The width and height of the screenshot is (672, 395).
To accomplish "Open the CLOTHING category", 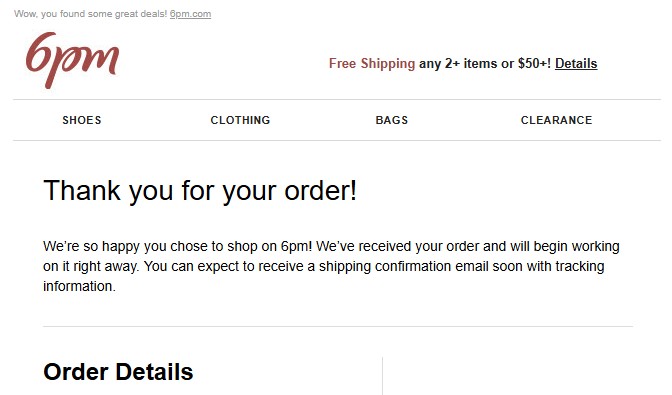I will point(240,120).
